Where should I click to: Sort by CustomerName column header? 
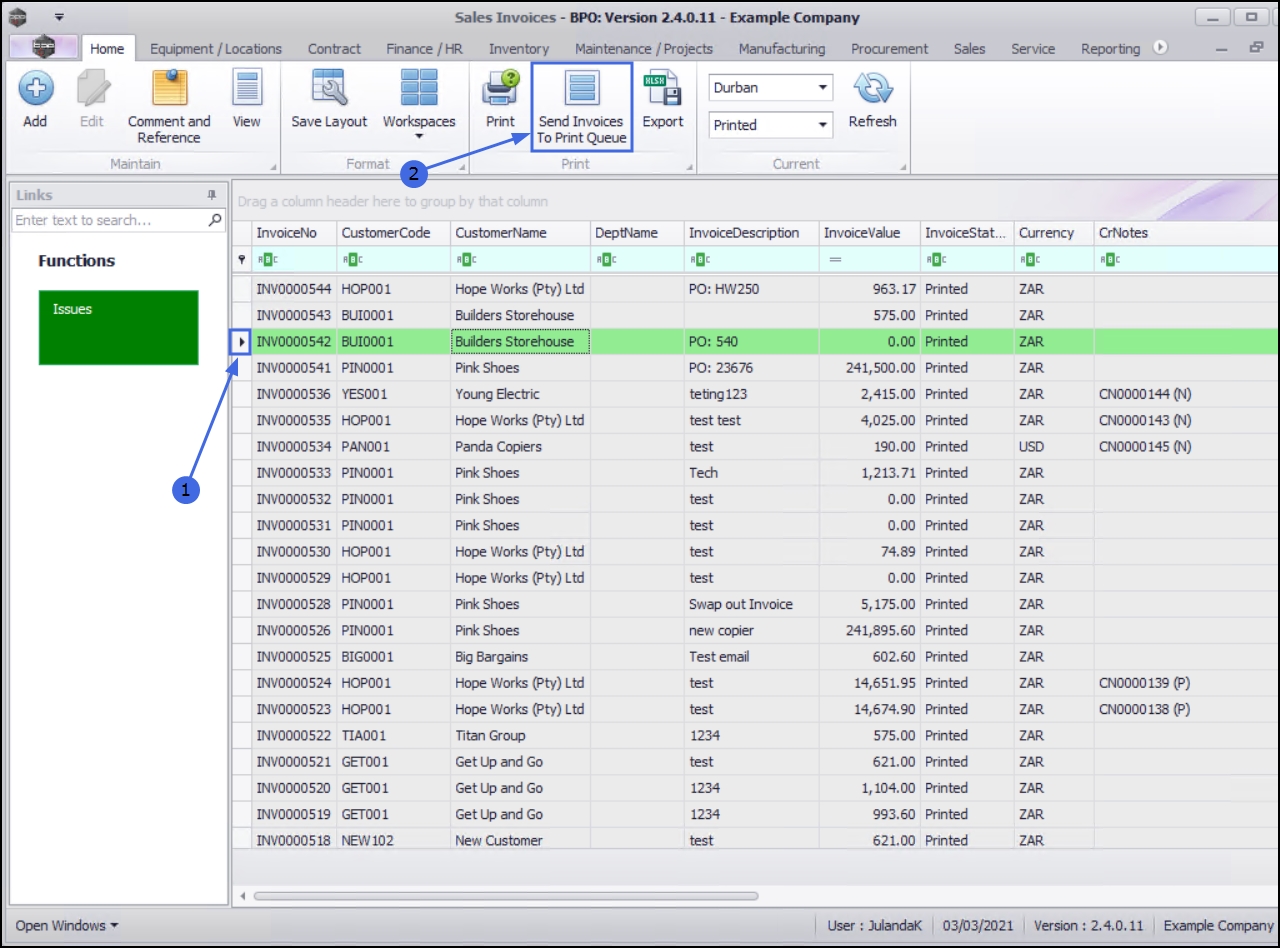pos(520,233)
